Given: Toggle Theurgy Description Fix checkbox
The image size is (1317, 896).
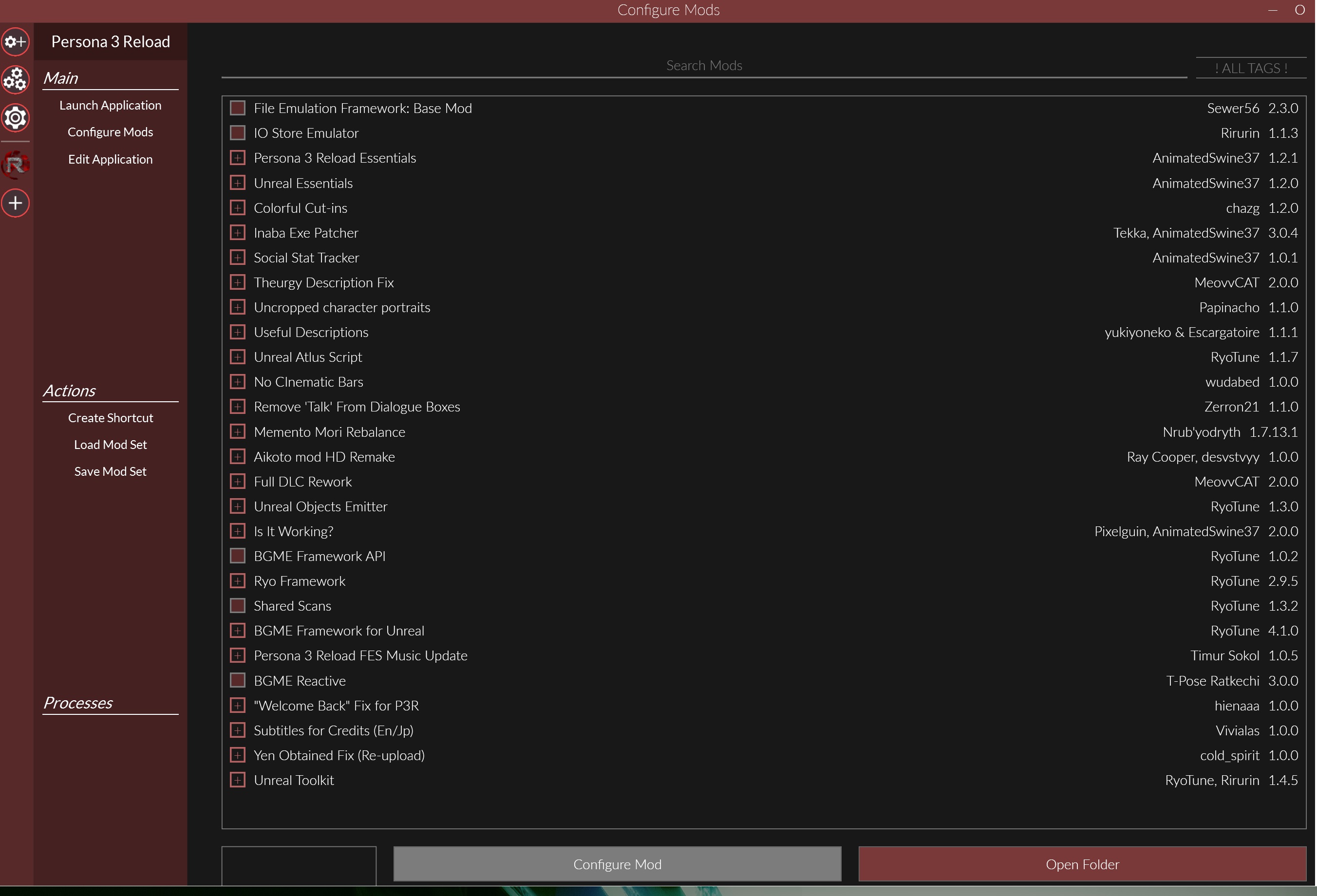Looking at the screenshot, I should click(238, 282).
